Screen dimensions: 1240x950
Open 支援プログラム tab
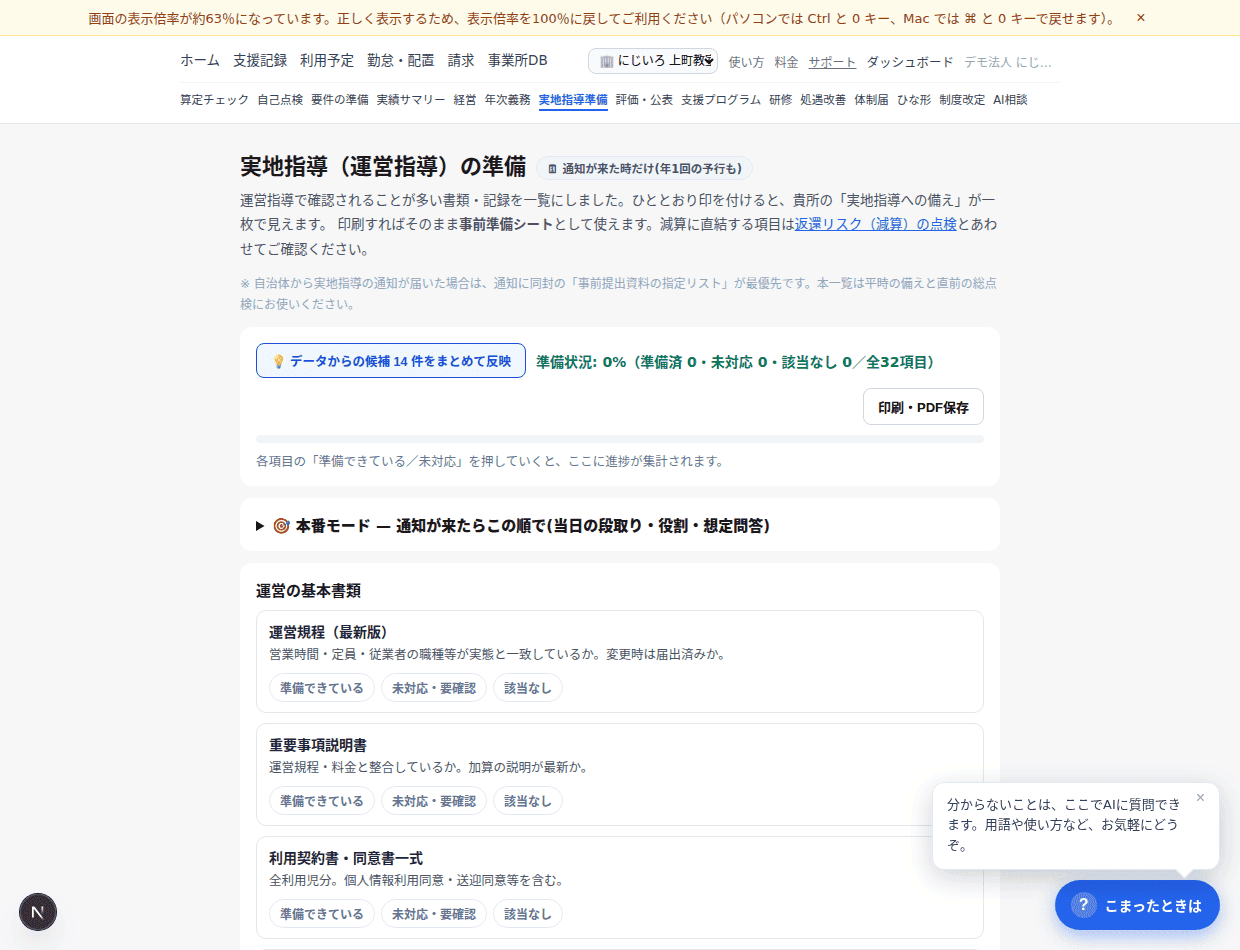(721, 100)
